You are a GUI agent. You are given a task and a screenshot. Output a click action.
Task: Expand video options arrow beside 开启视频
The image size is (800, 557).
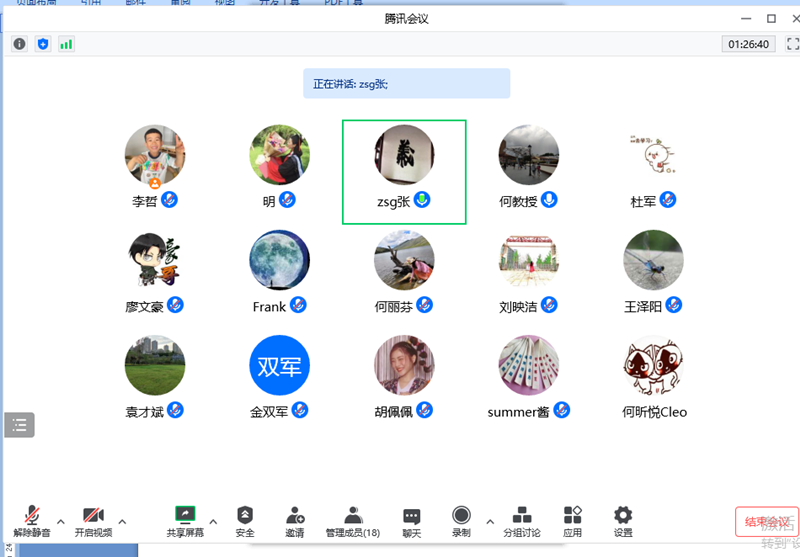[x=122, y=522]
